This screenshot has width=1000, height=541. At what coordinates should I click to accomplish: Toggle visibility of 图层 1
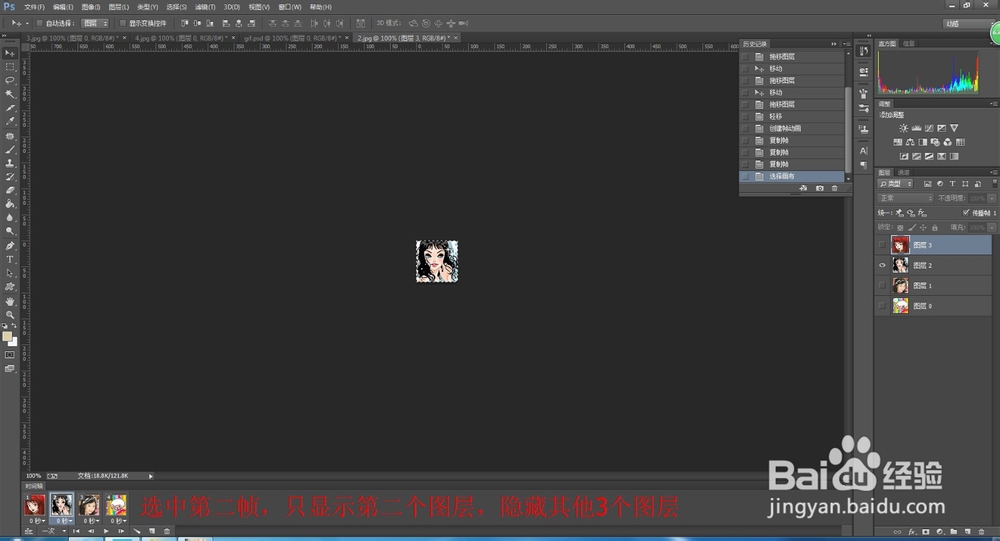(x=883, y=286)
